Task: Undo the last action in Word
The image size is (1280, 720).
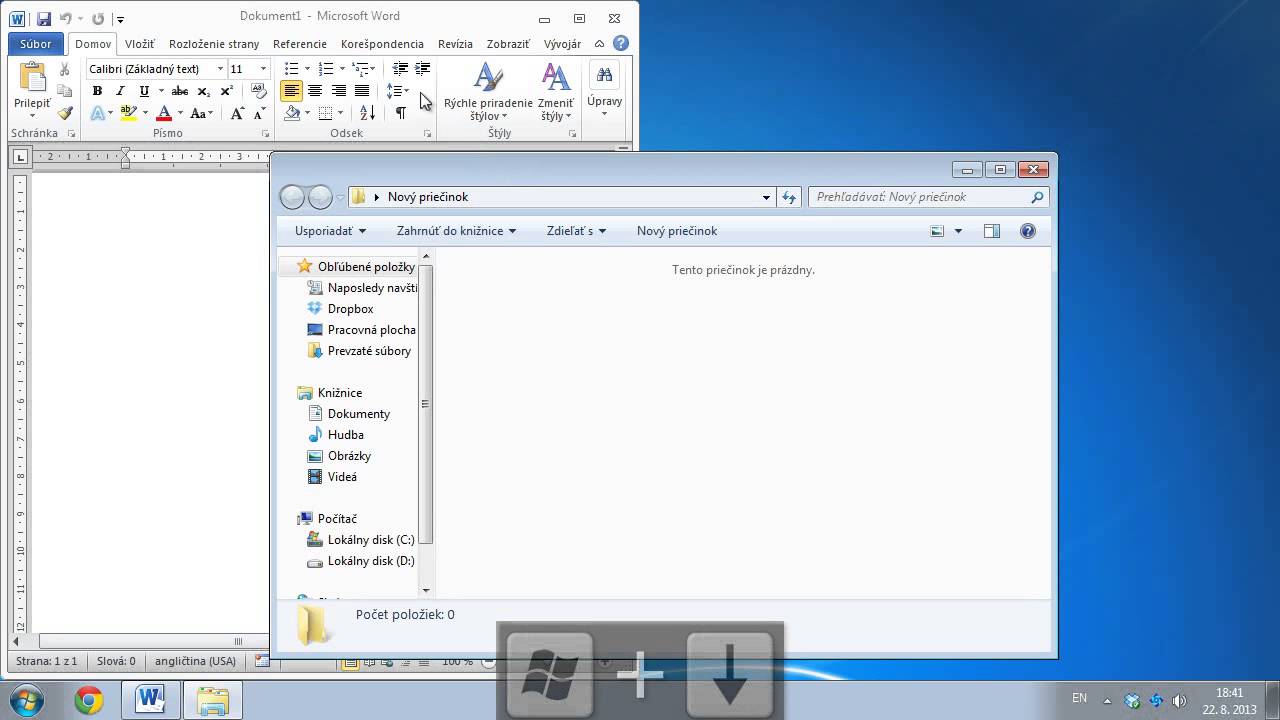Action: click(67, 18)
